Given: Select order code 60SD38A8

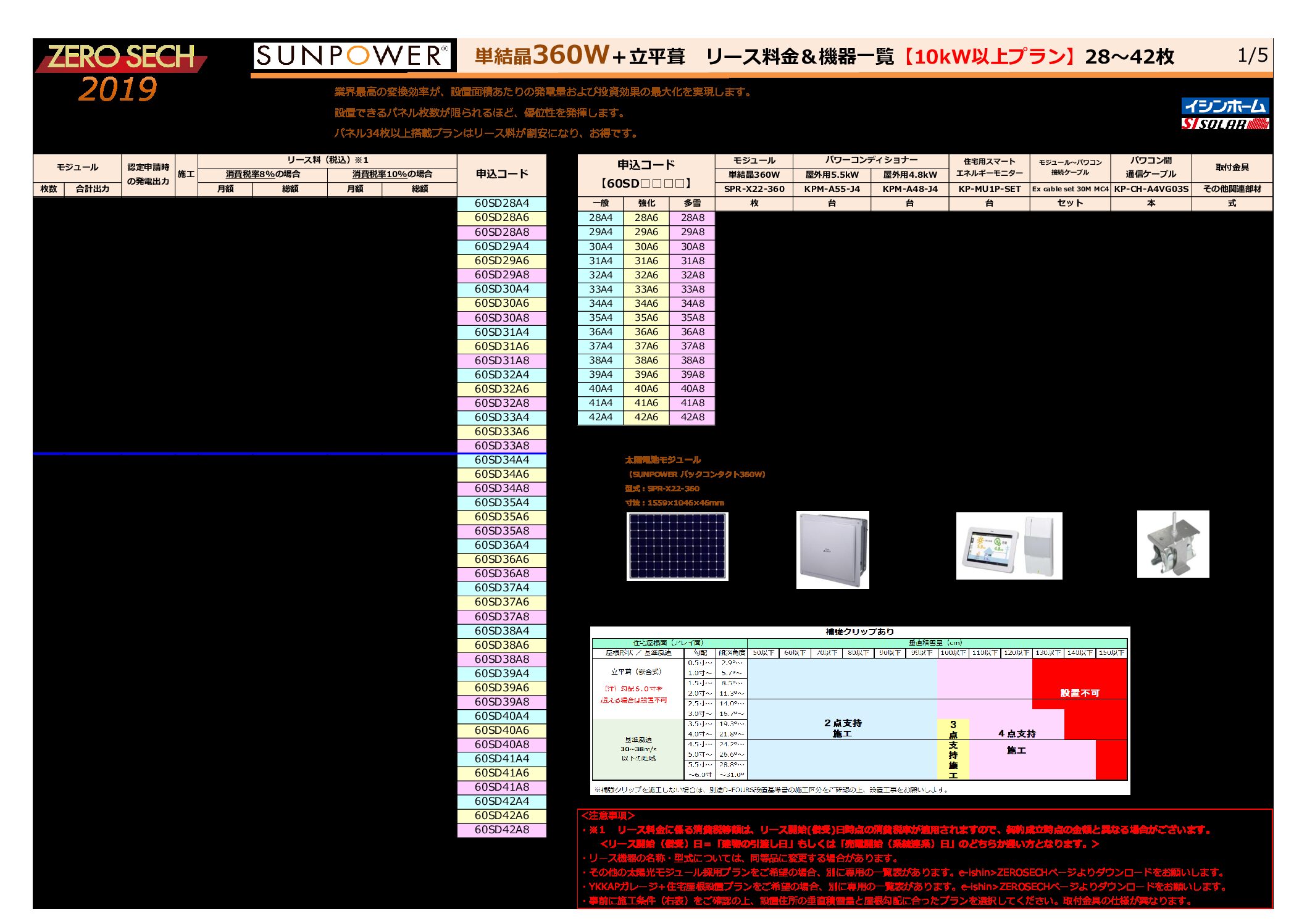Looking at the screenshot, I should pyautogui.click(x=502, y=659).
